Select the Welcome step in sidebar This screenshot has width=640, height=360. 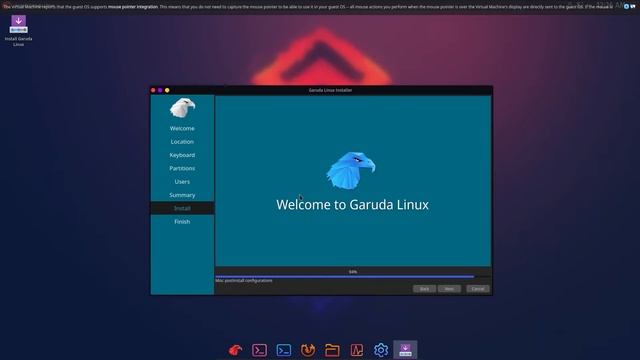(182, 128)
